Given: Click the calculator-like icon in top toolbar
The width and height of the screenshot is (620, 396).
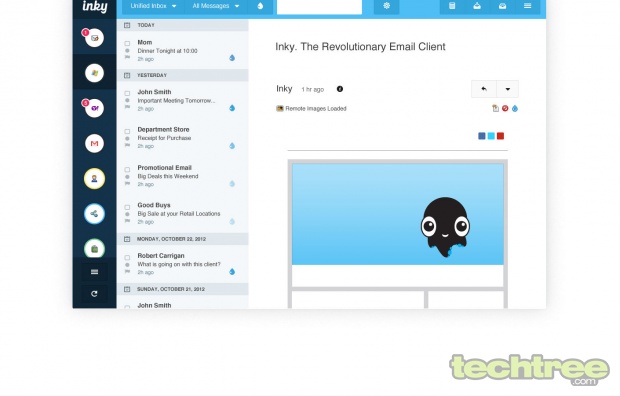Looking at the screenshot, I should pos(452,6).
